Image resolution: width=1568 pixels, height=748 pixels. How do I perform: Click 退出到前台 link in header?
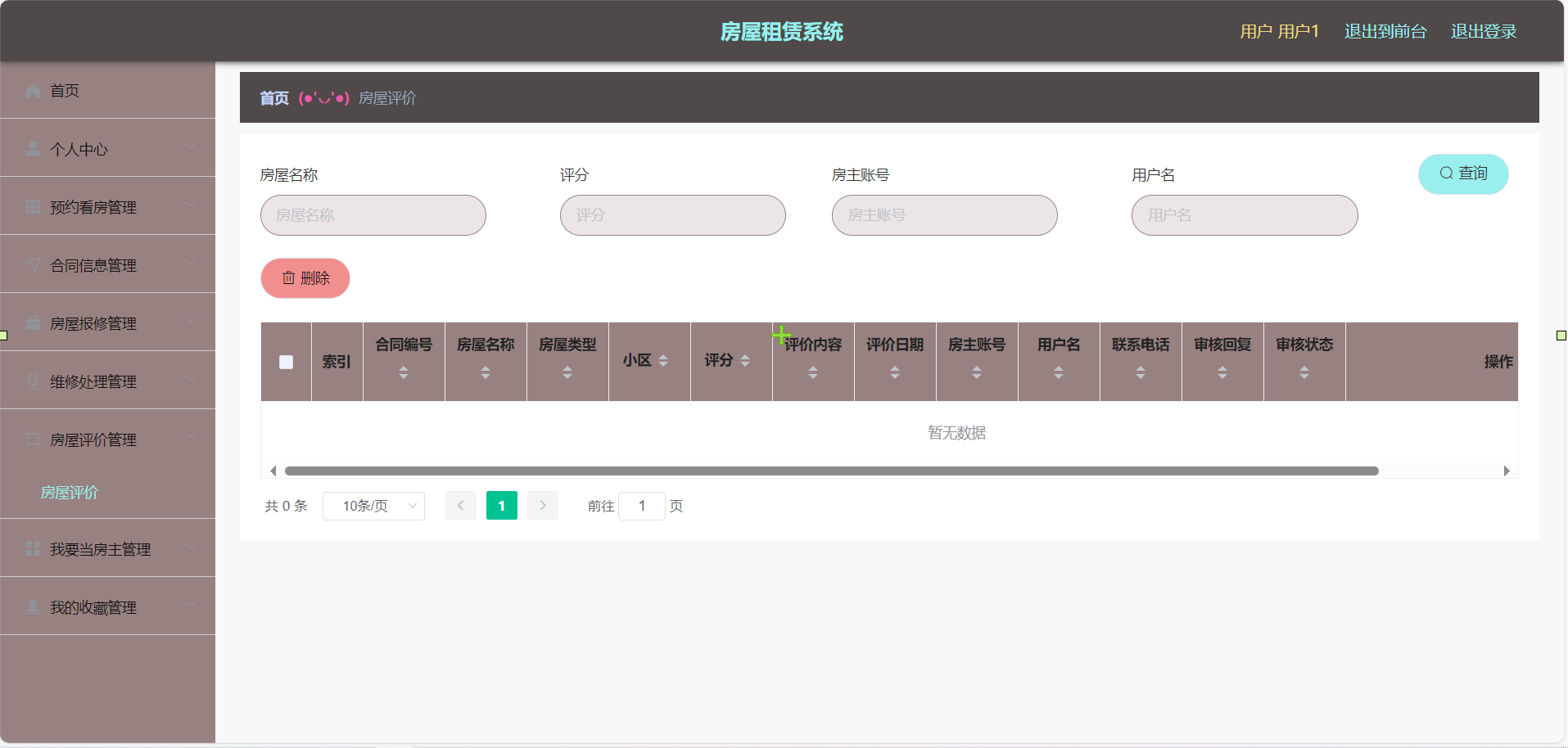click(x=1385, y=31)
